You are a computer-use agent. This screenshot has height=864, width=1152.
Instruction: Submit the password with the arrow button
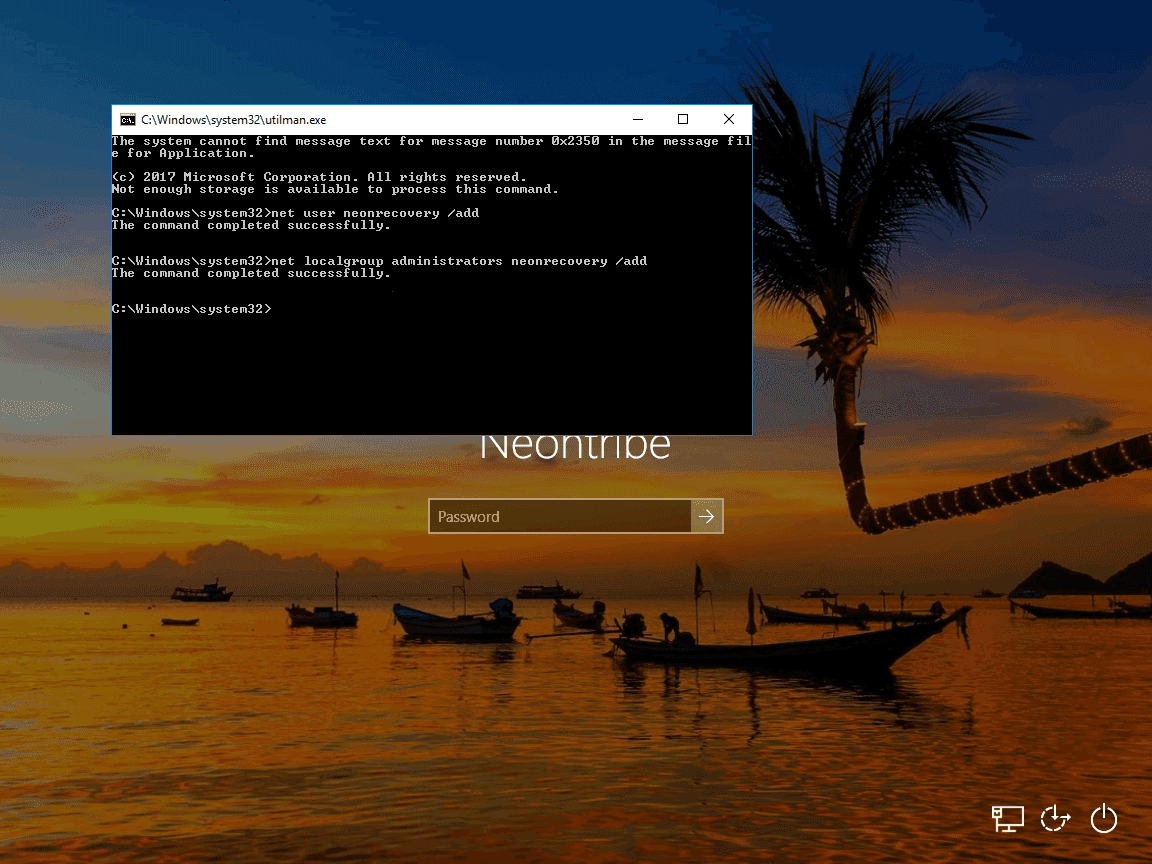click(707, 516)
